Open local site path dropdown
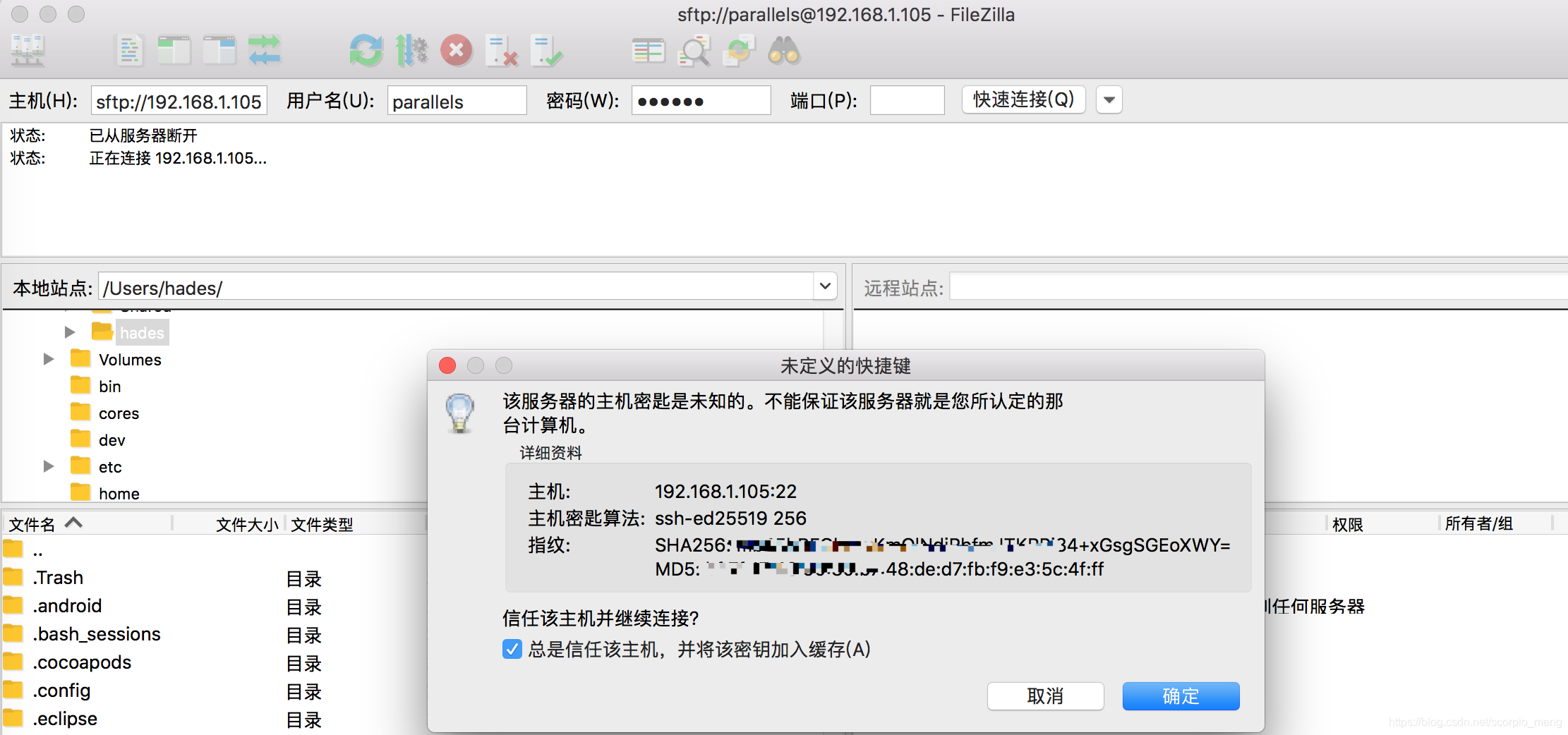 coord(825,286)
